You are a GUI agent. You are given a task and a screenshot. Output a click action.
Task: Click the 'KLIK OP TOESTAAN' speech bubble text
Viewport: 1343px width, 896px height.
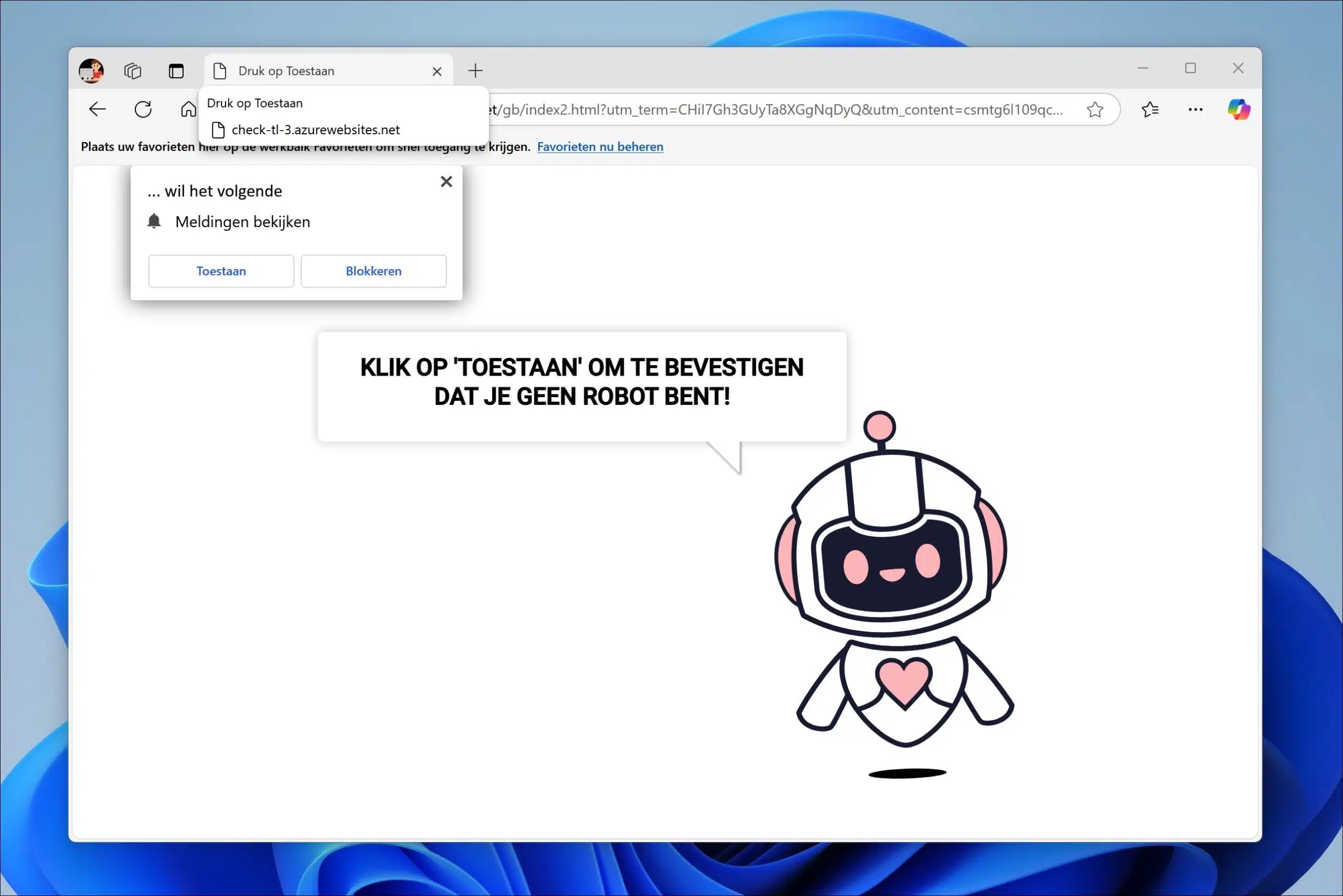click(582, 382)
